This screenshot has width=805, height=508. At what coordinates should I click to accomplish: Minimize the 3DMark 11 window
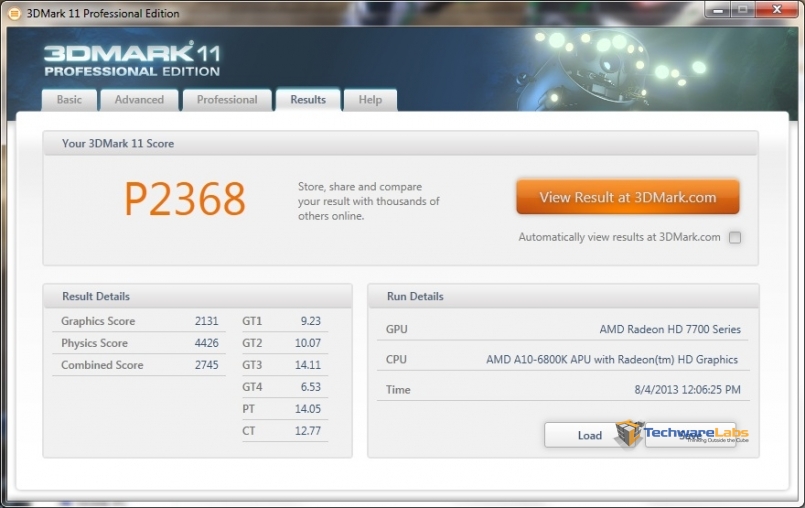(718, 10)
